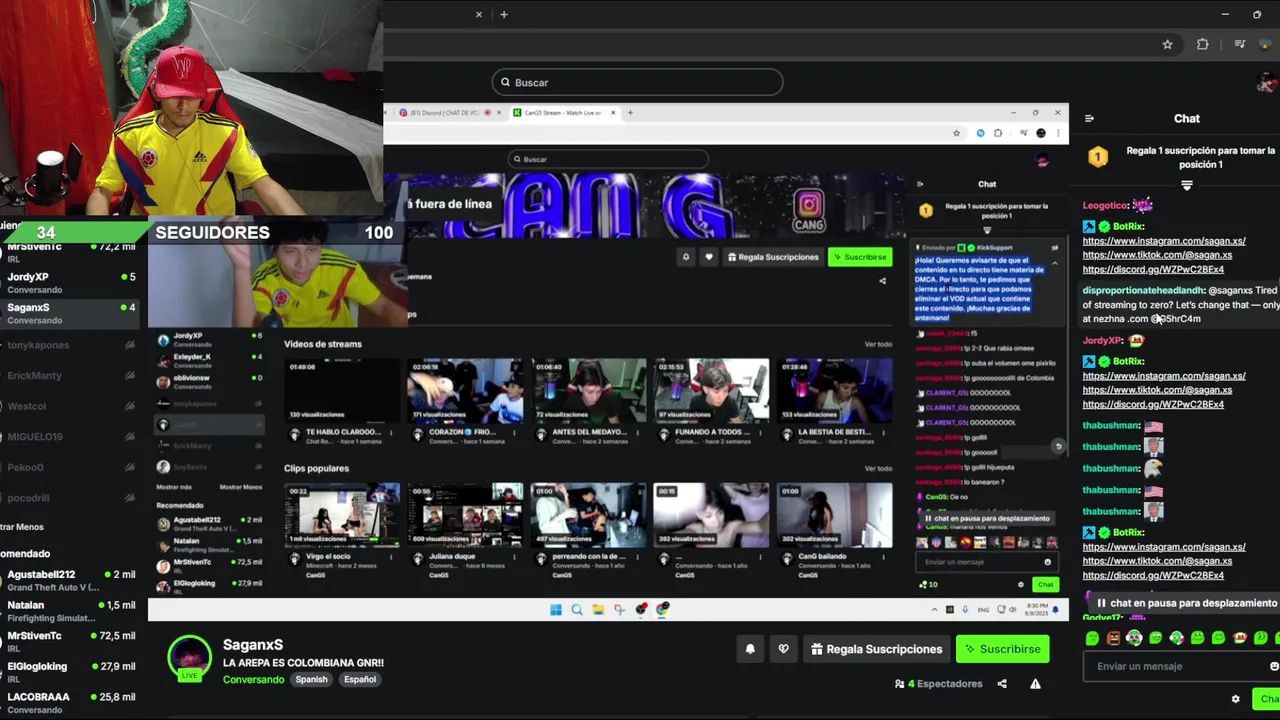The height and width of the screenshot is (720, 1280).
Task: Open the emoji picker in SaganxS message box
Action: click(1273, 666)
